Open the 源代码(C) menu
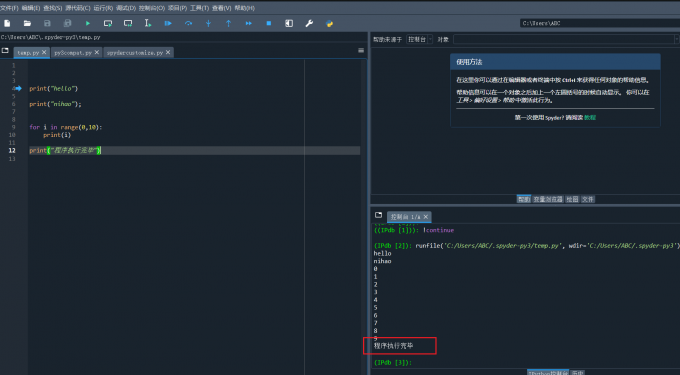680x375 pixels. pos(78,8)
